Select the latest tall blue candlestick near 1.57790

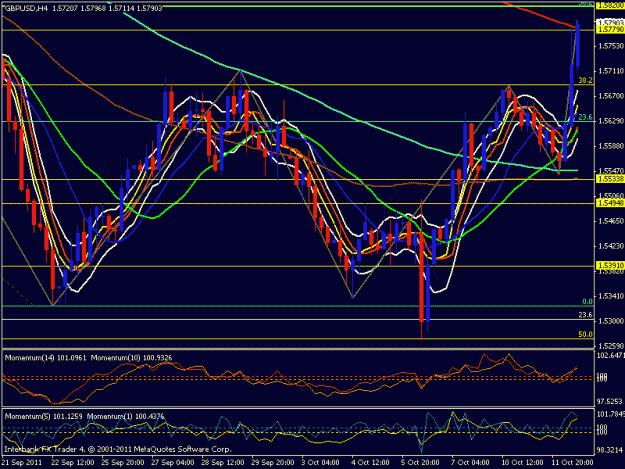point(578,45)
